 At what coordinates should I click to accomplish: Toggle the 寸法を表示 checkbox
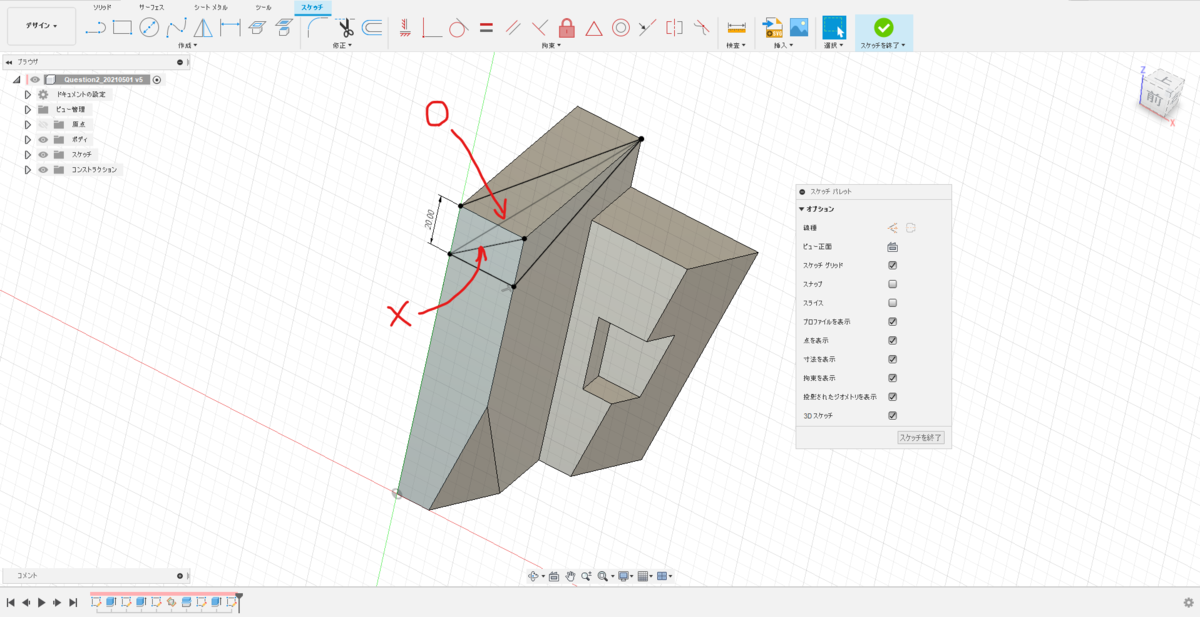click(893, 359)
